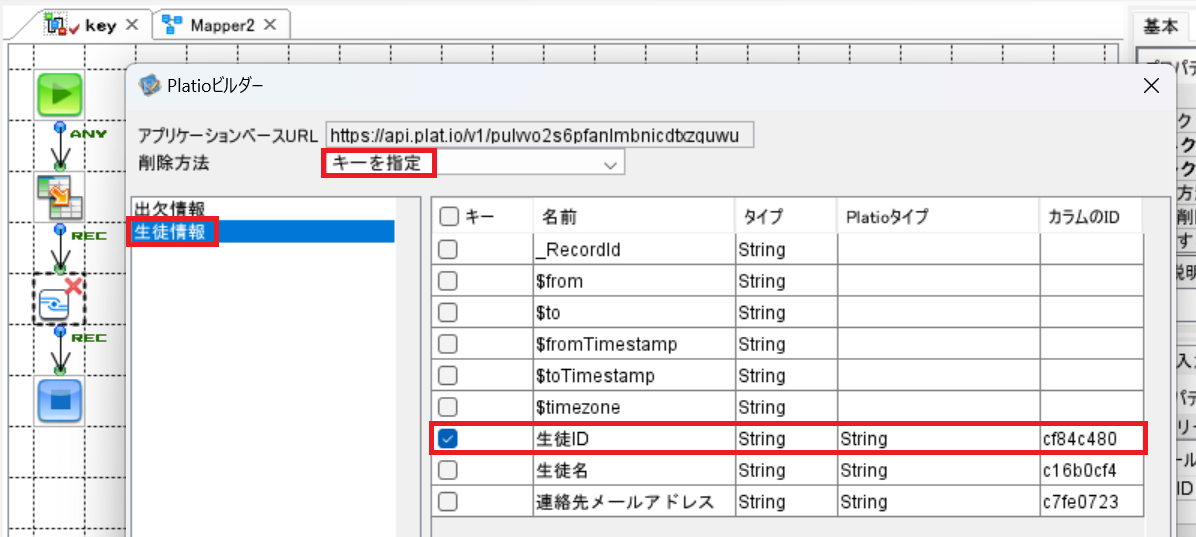Click the 生徒ID name cell

pyautogui.click(x=635, y=439)
